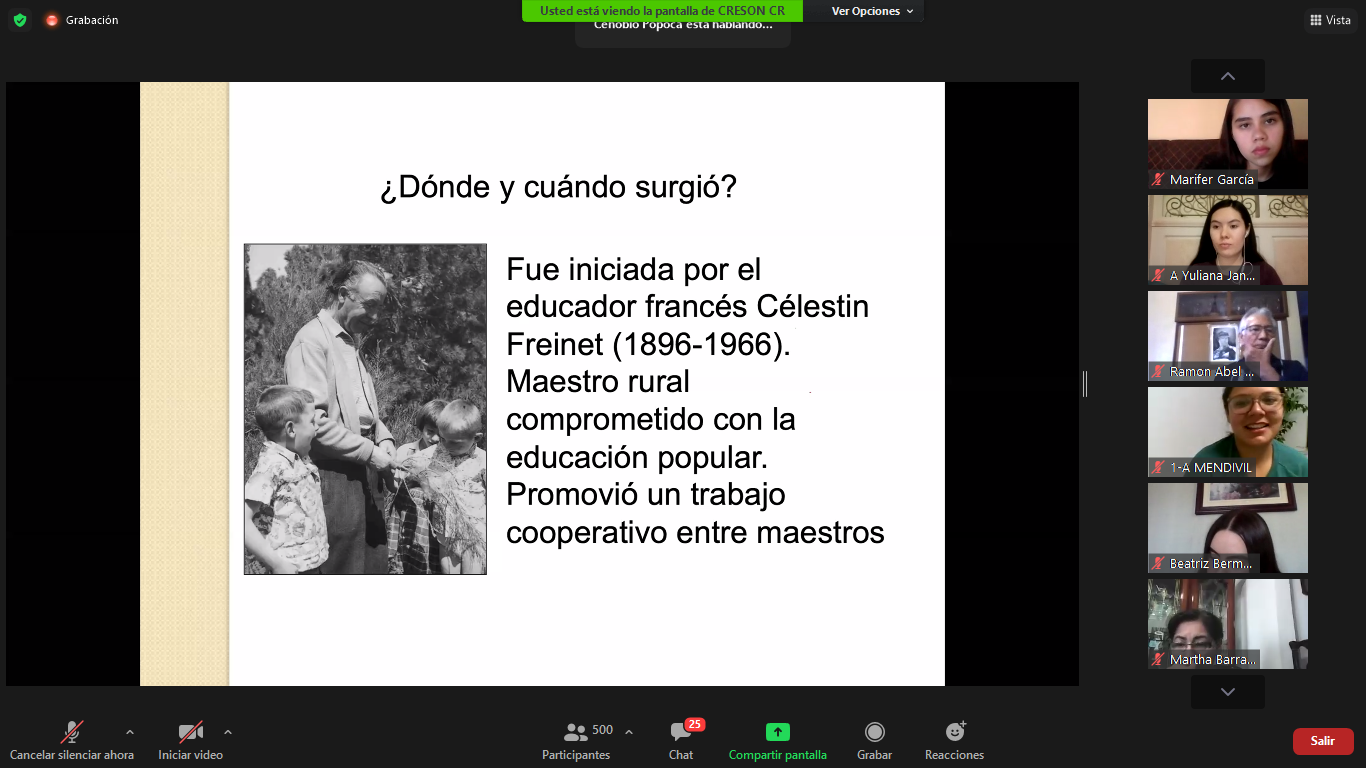Turn on camera with Iniciar video
1366x768 pixels.
click(x=190, y=741)
